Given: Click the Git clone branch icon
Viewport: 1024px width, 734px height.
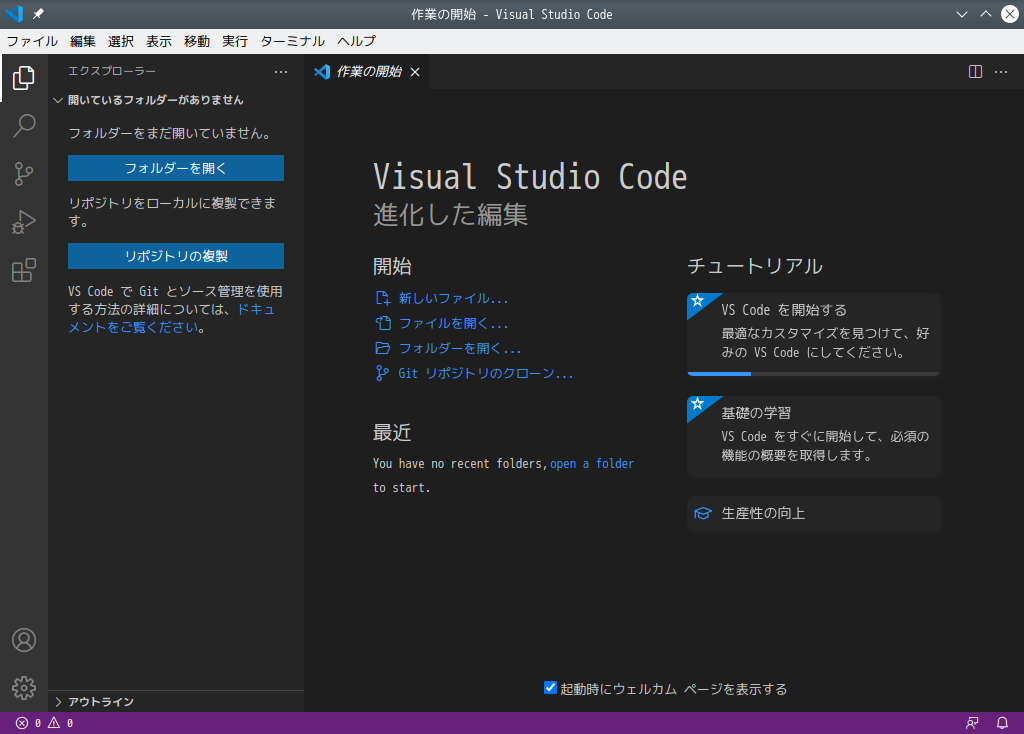Looking at the screenshot, I should 383,373.
